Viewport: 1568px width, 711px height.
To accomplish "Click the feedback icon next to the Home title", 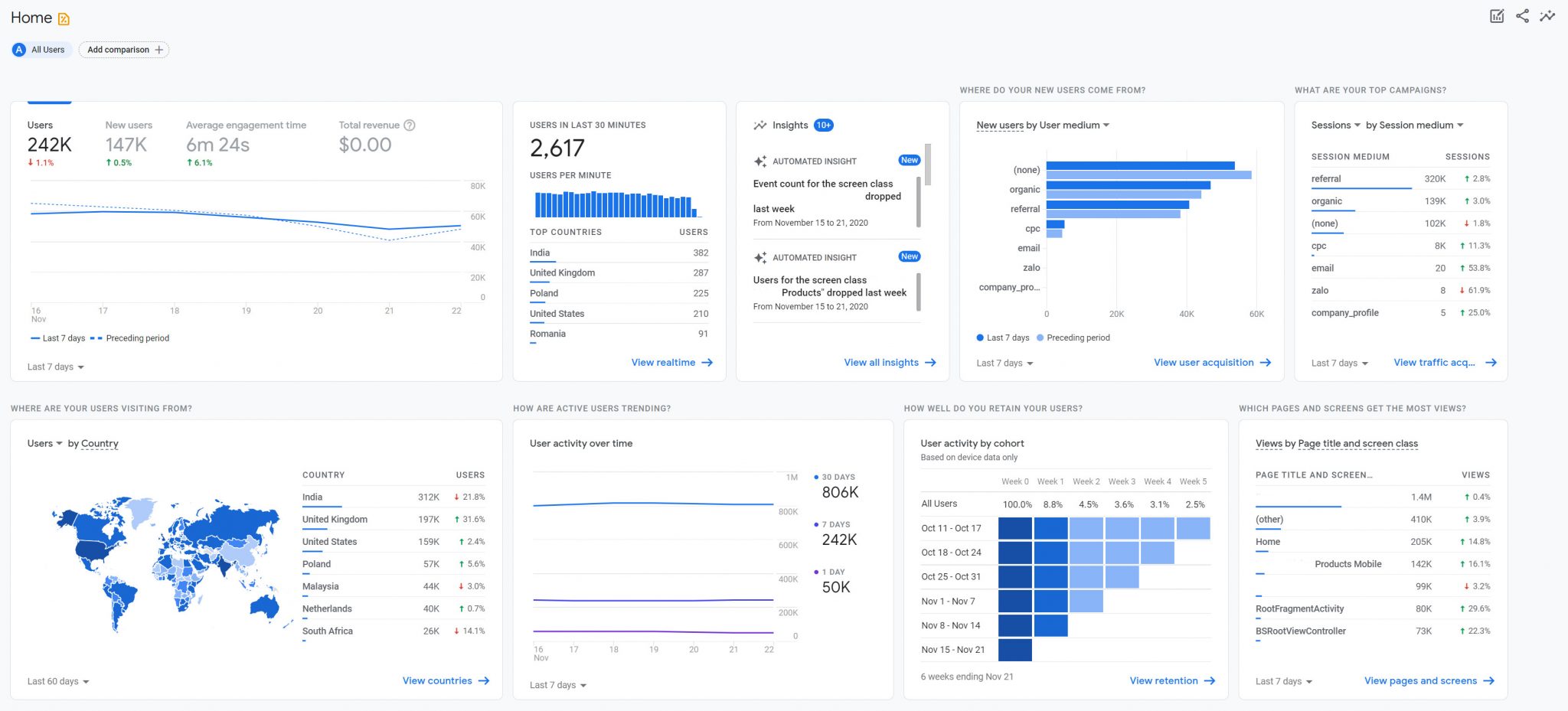I will pos(64,17).
